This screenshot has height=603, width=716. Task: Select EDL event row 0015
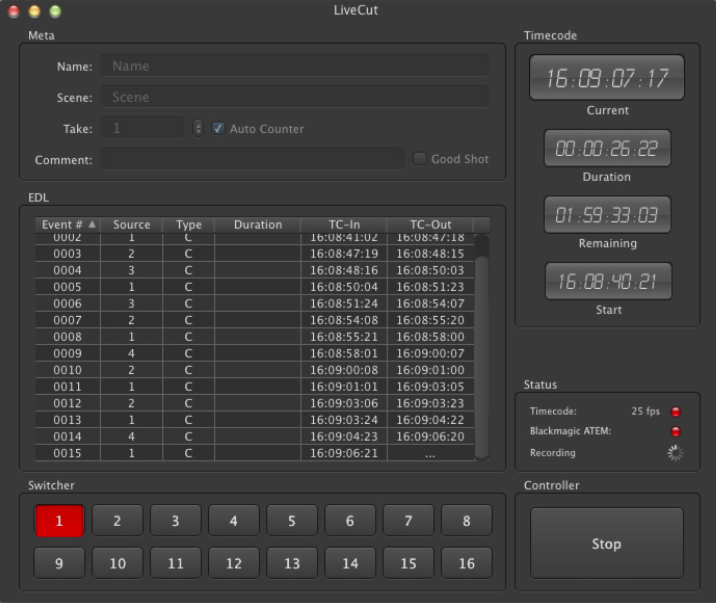pyautogui.click(x=255, y=453)
